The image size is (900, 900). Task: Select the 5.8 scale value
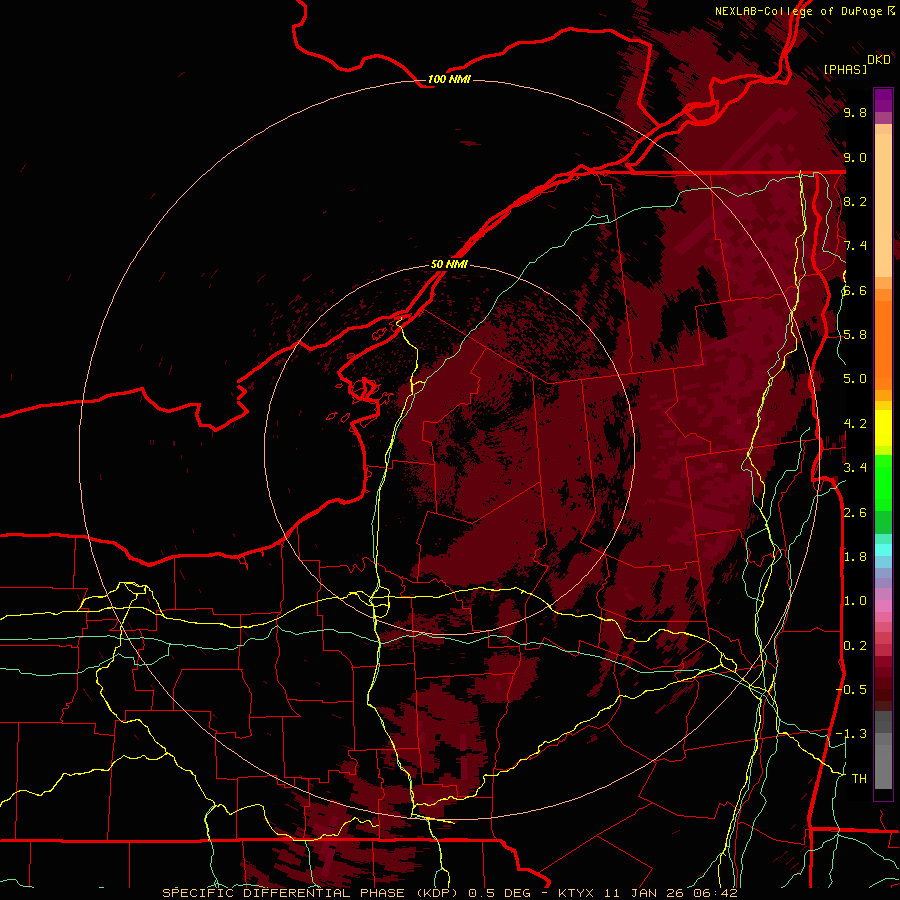[855, 334]
